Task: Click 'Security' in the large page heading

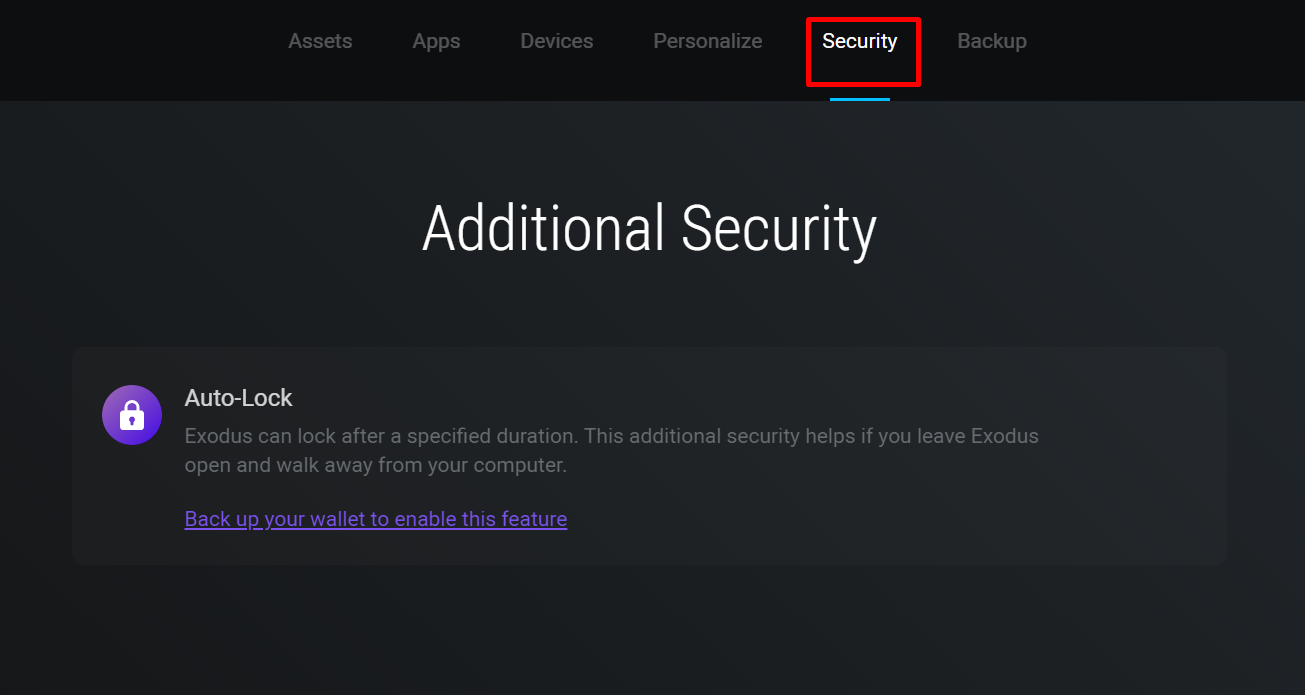Action: pyautogui.click(x=779, y=229)
